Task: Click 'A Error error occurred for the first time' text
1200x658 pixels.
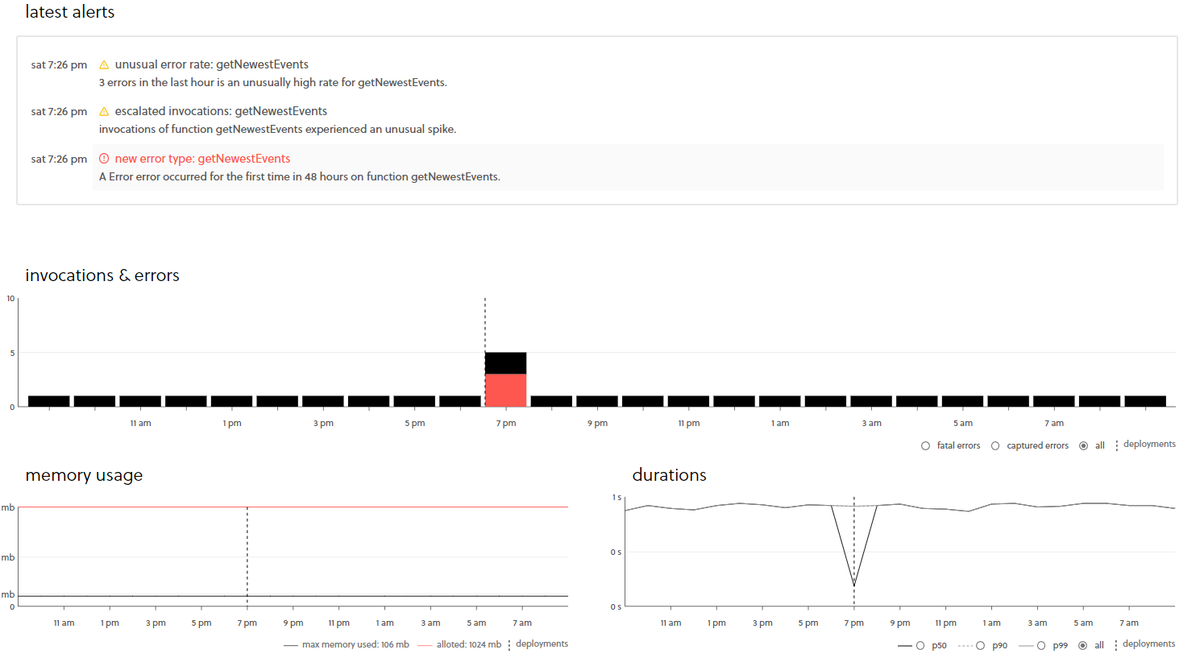Action: click(299, 177)
